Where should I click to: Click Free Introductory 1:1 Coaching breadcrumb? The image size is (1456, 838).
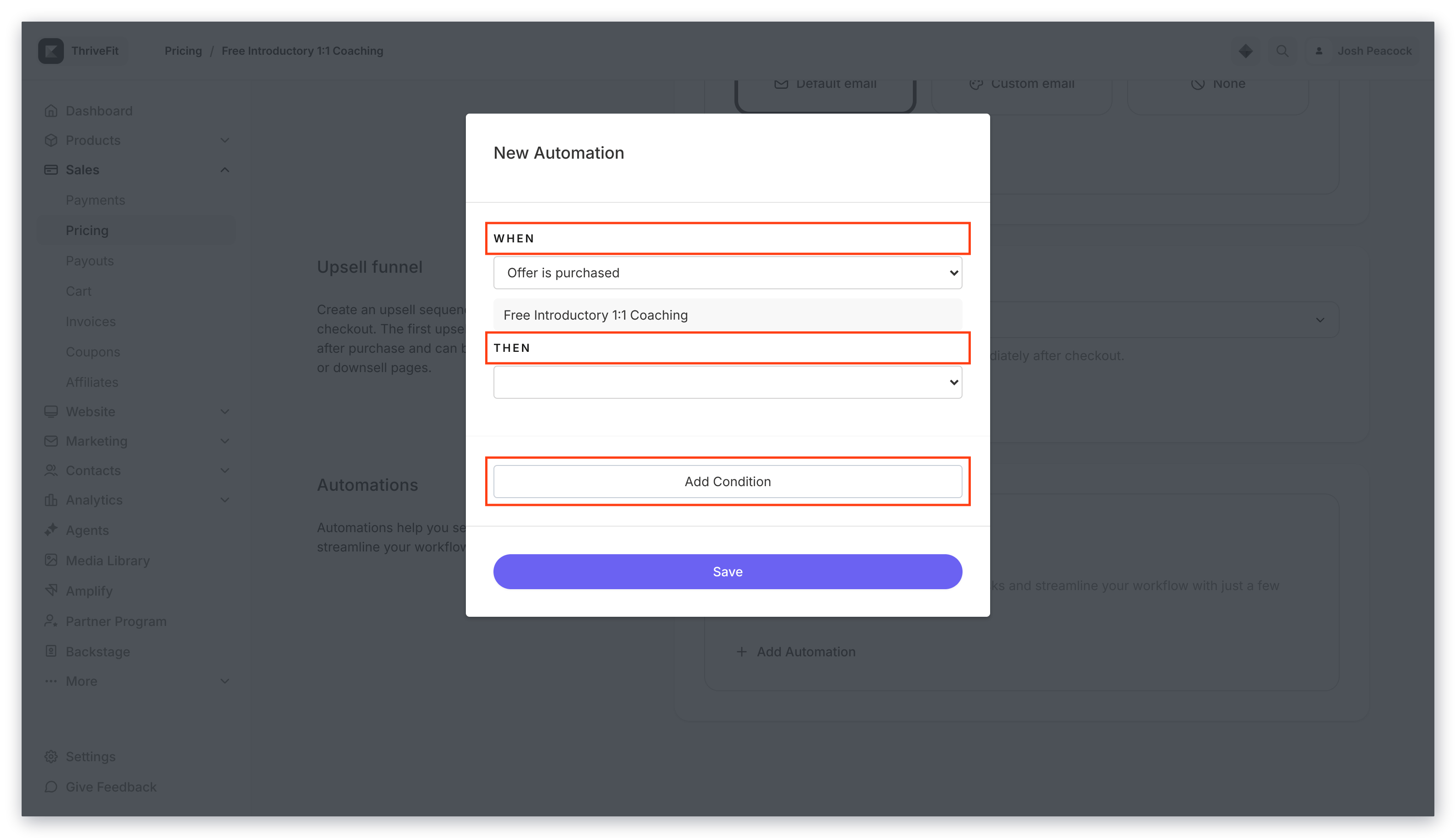pyautogui.click(x=302, y=51)
